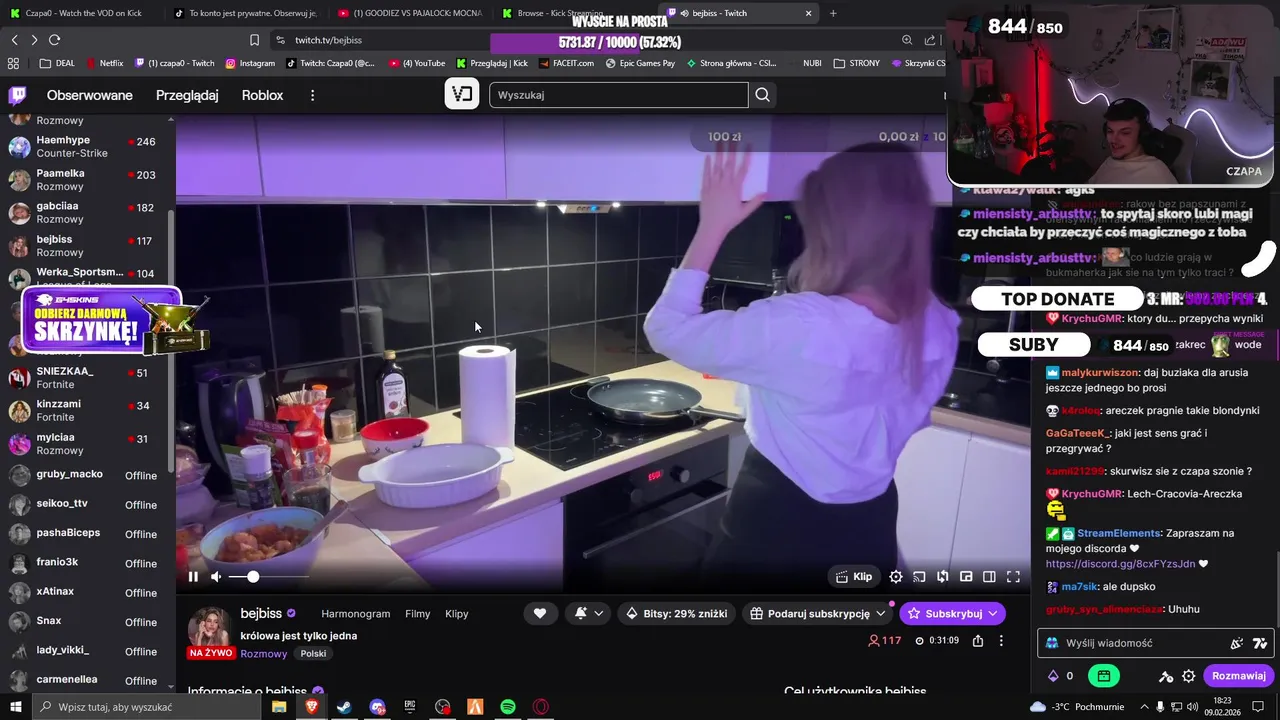This screenshot has height=720, width=1280.
Task: Open the Klipy tab
Action: 456,614
